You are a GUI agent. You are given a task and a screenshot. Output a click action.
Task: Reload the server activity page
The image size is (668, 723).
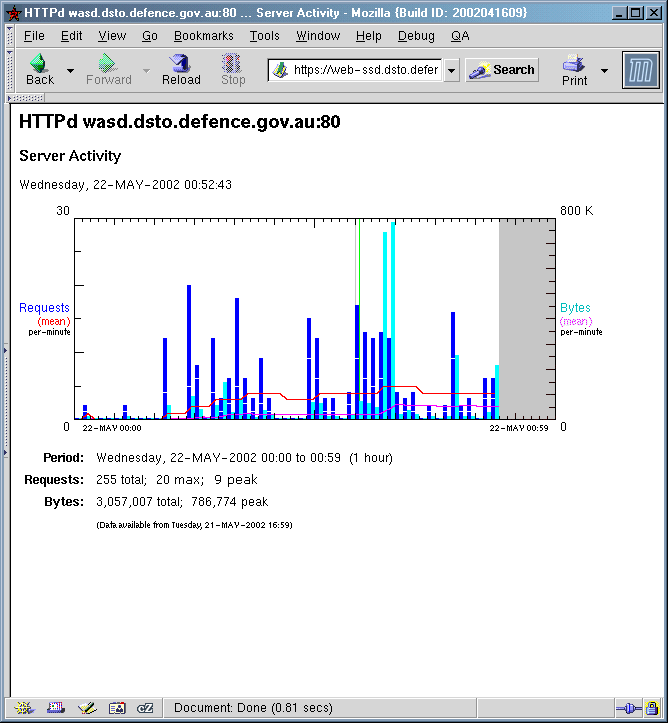(181, 70)
